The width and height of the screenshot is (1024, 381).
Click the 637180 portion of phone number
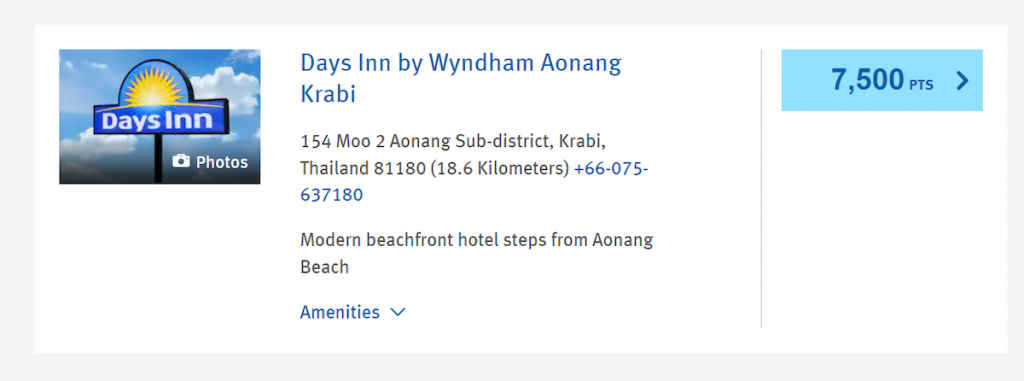point(332,195)
